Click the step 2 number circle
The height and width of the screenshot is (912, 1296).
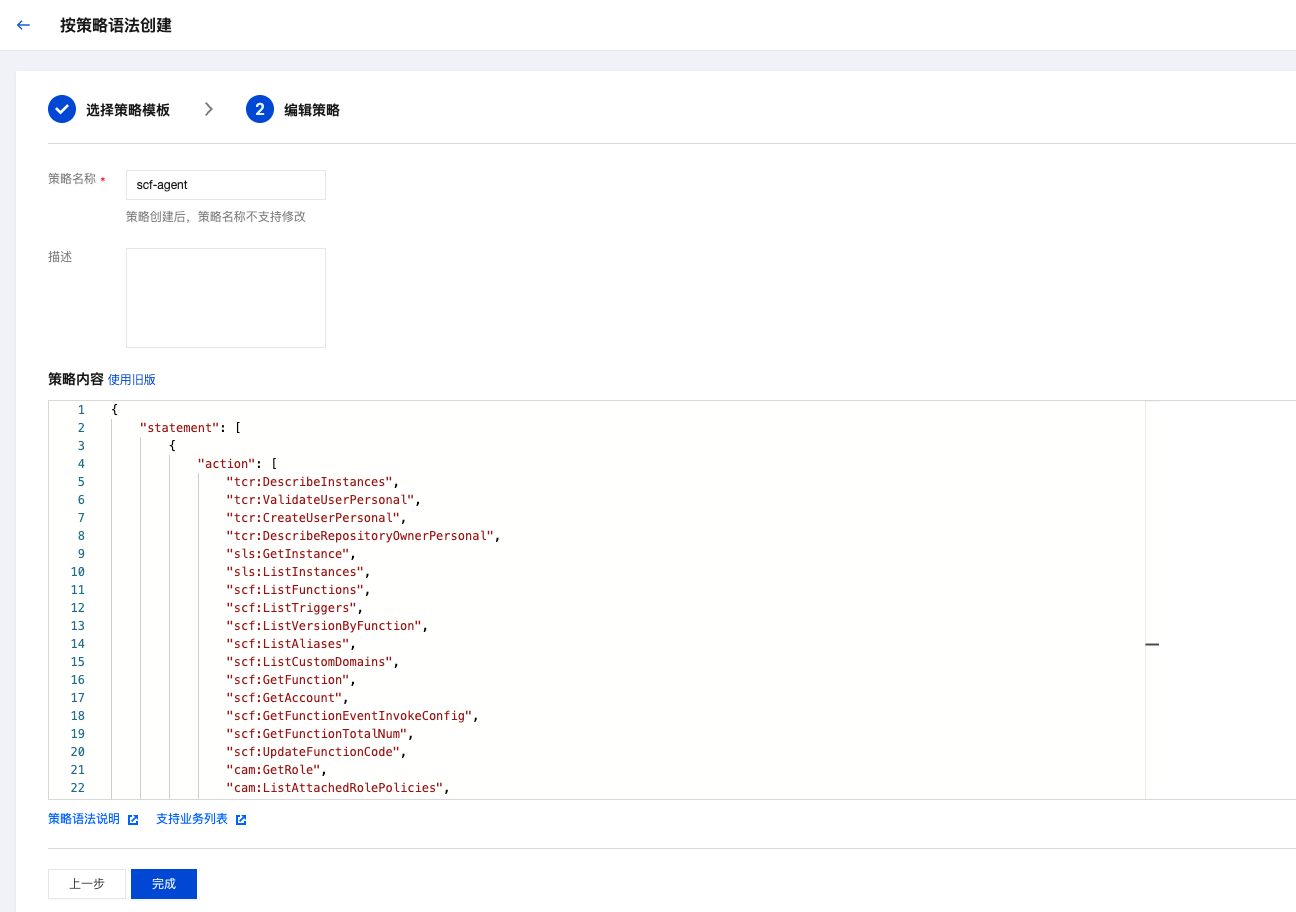coord(260,109)
